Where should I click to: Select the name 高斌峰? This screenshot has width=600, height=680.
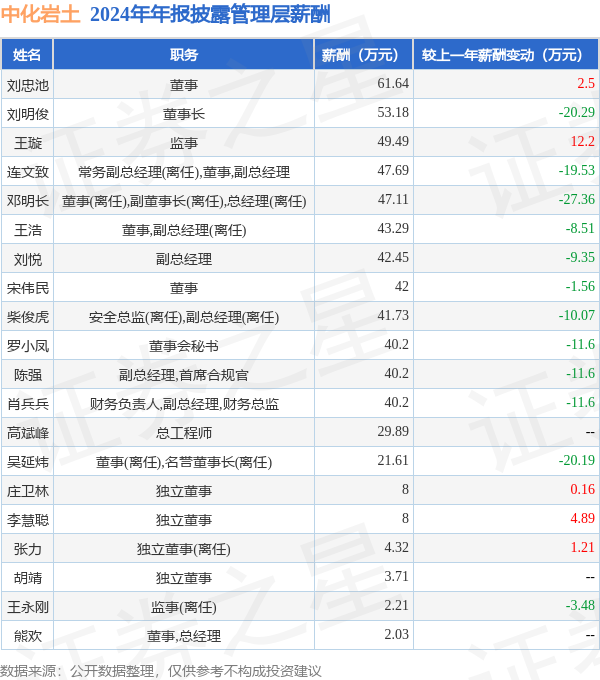28,433
